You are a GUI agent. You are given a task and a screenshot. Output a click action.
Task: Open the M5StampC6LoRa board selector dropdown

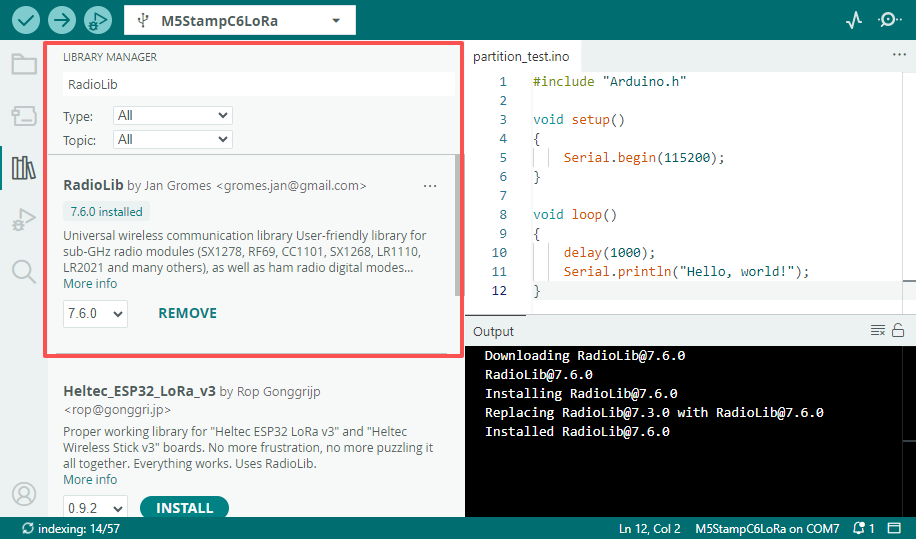click(x=239, y=20)
